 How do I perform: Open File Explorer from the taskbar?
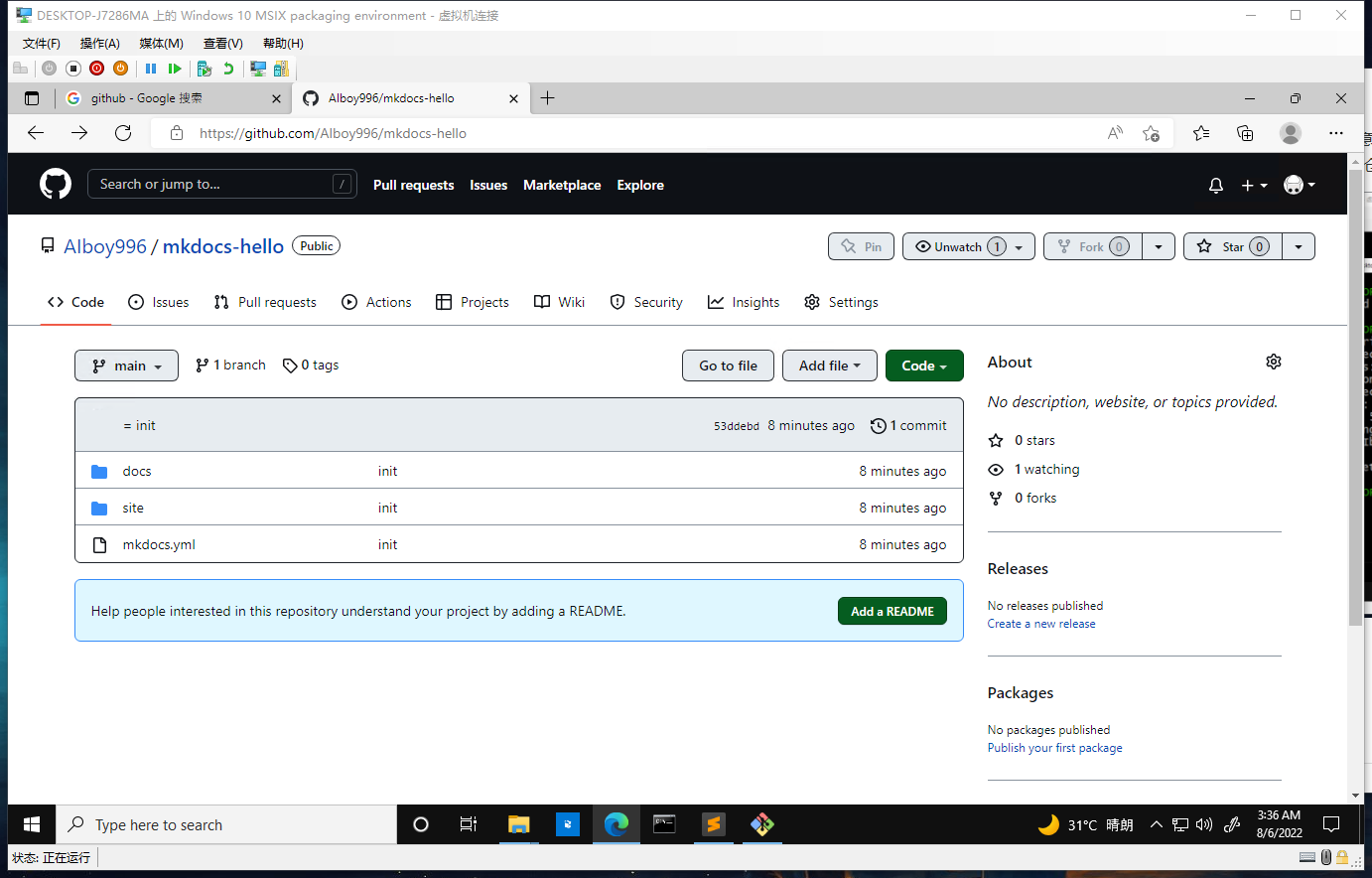[518, 824]
